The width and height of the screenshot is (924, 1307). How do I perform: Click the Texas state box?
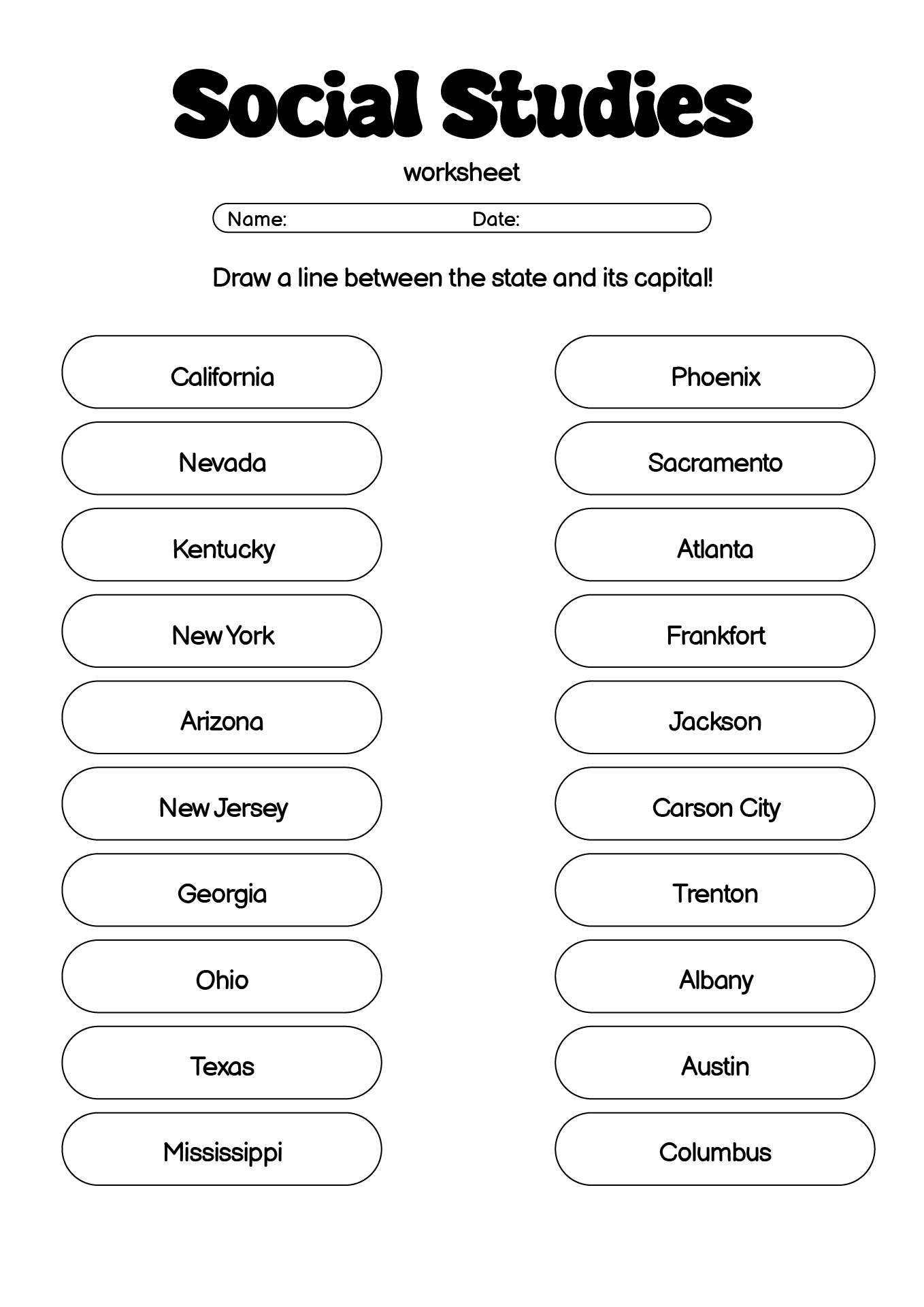[222, 1063]
